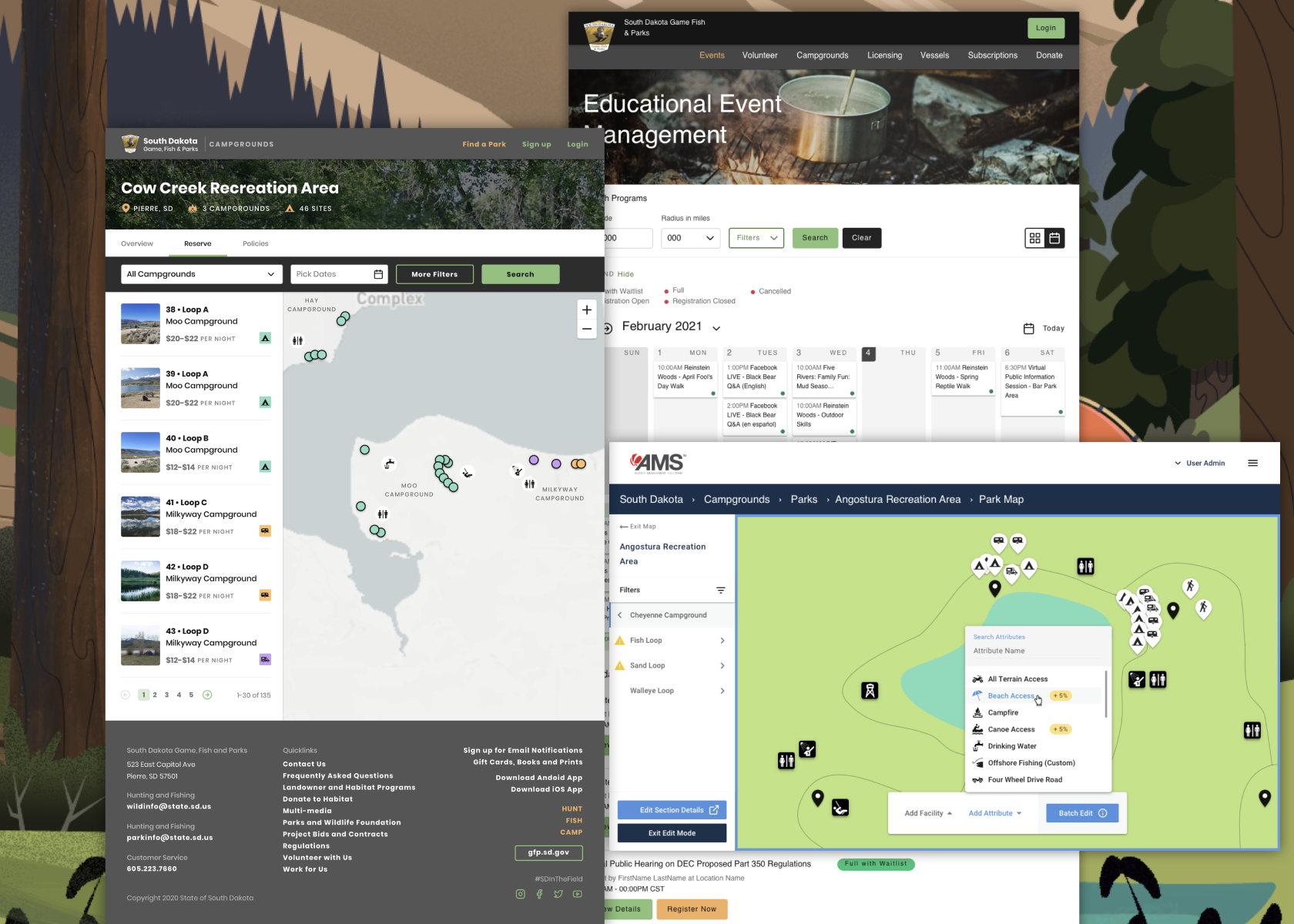Open All Campgrounds dropdown
Viewport: 1294px width, 924px height.
(201, 274)
